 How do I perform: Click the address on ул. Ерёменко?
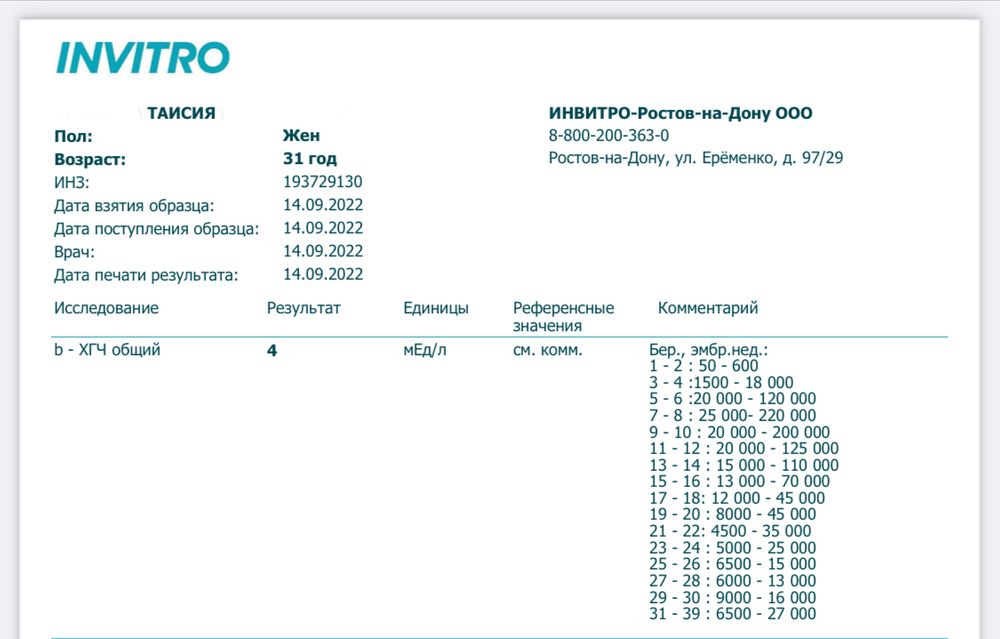click(x=695, y=158)
